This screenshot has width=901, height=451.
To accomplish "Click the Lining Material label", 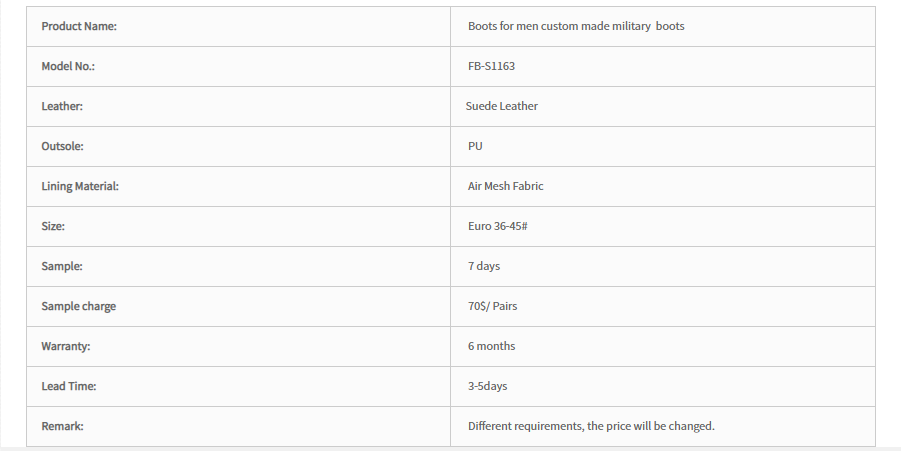I will [x=80, y=186].
